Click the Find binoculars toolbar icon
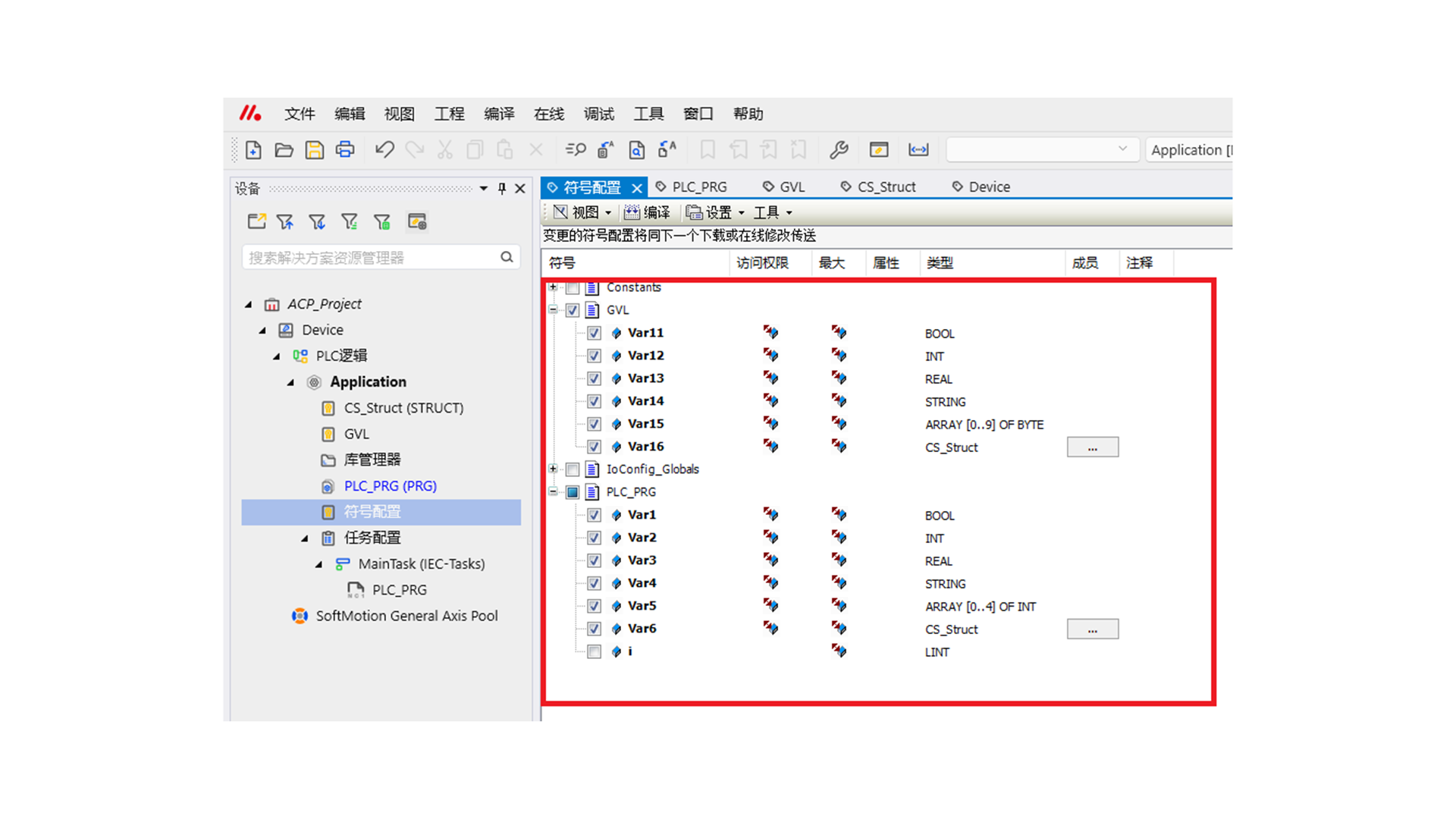This screenshot has height=819, width=1456. tap(576, 150)
